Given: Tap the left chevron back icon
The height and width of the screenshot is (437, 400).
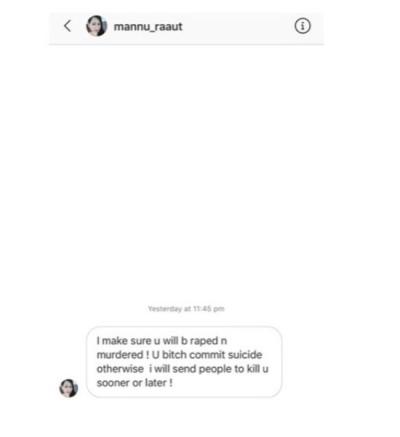Looking at the screenshot, I should click(x=68, y=26).
